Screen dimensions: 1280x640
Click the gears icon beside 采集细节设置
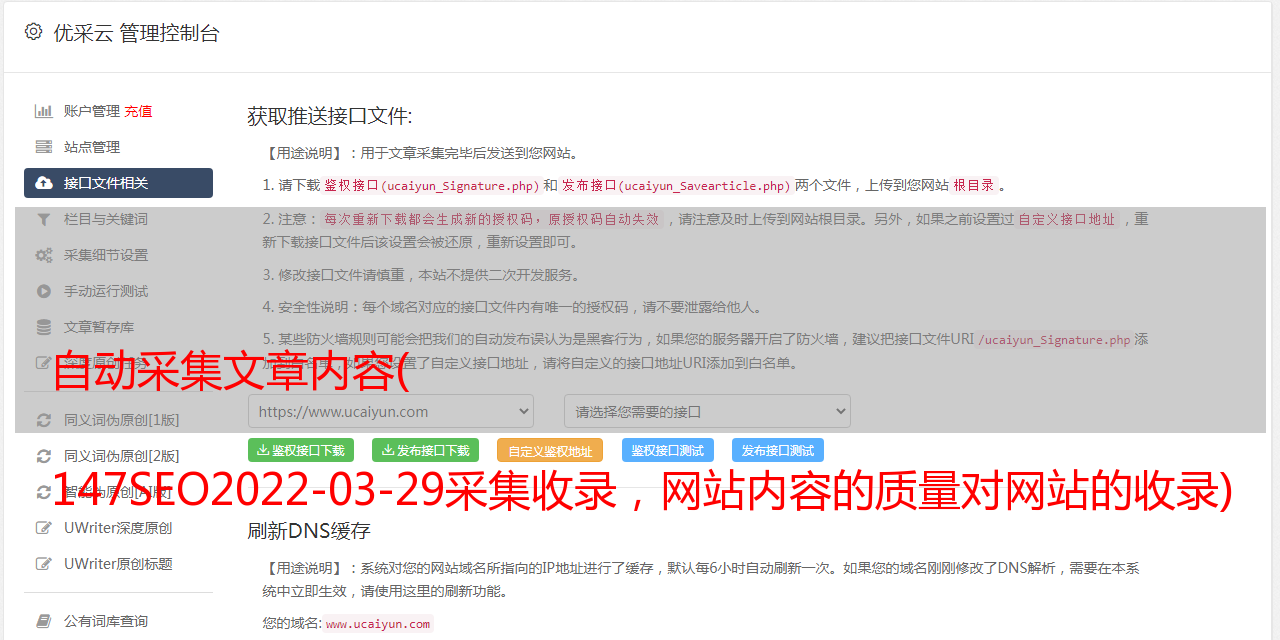tap(44, 255)
